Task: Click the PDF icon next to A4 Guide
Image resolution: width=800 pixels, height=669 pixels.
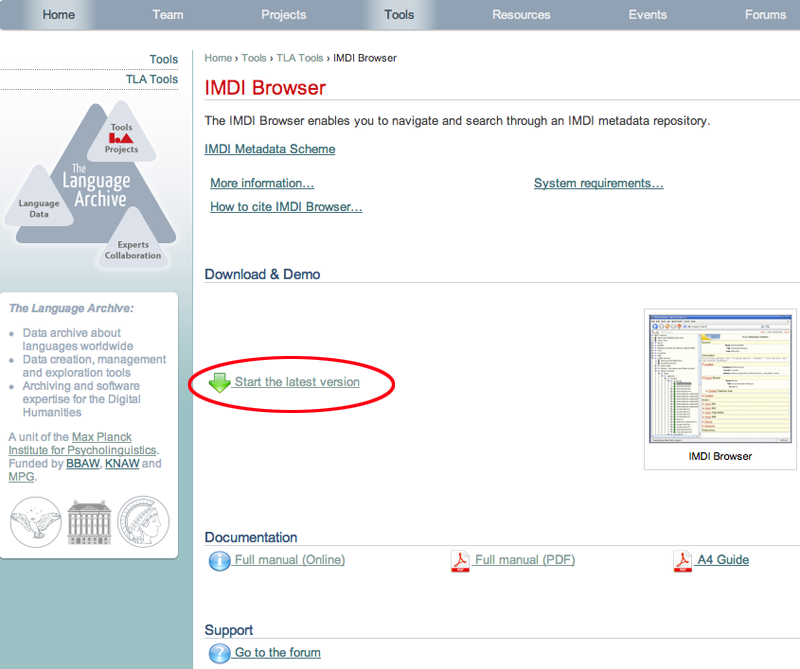Action: click(683, 561)
